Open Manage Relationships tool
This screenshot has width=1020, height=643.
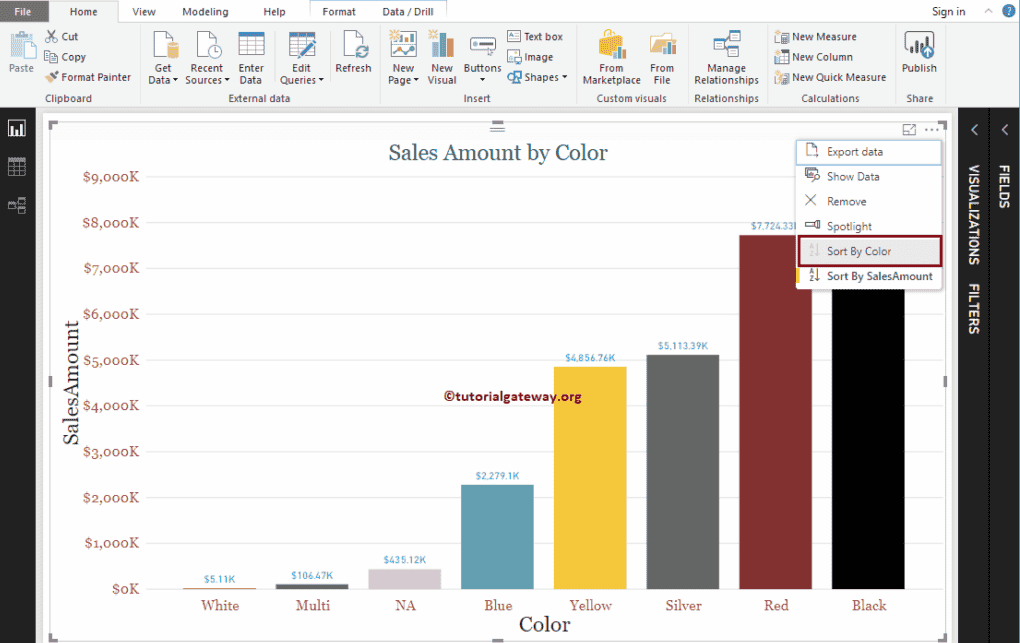726,58
